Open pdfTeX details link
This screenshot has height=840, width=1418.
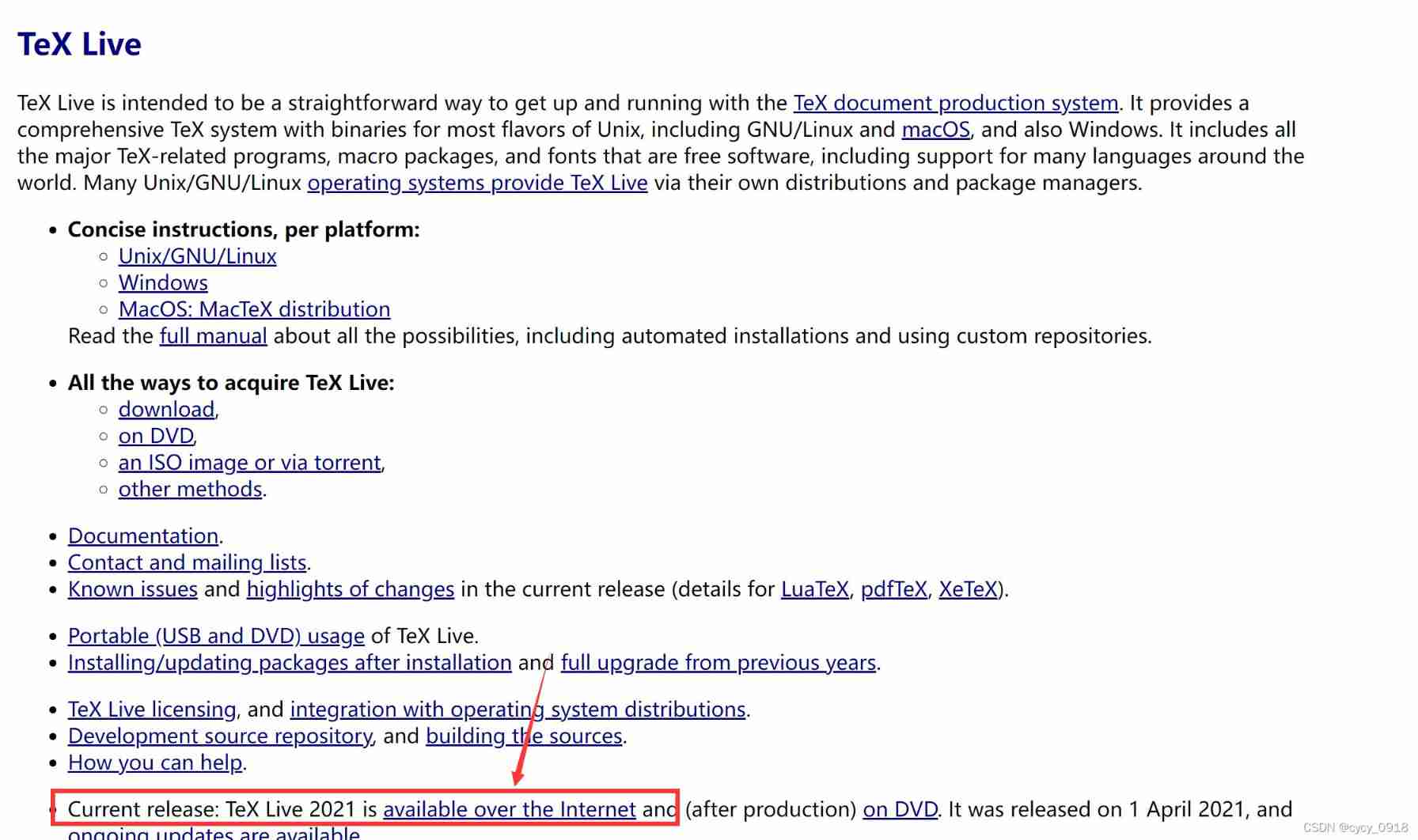(893, 589)
